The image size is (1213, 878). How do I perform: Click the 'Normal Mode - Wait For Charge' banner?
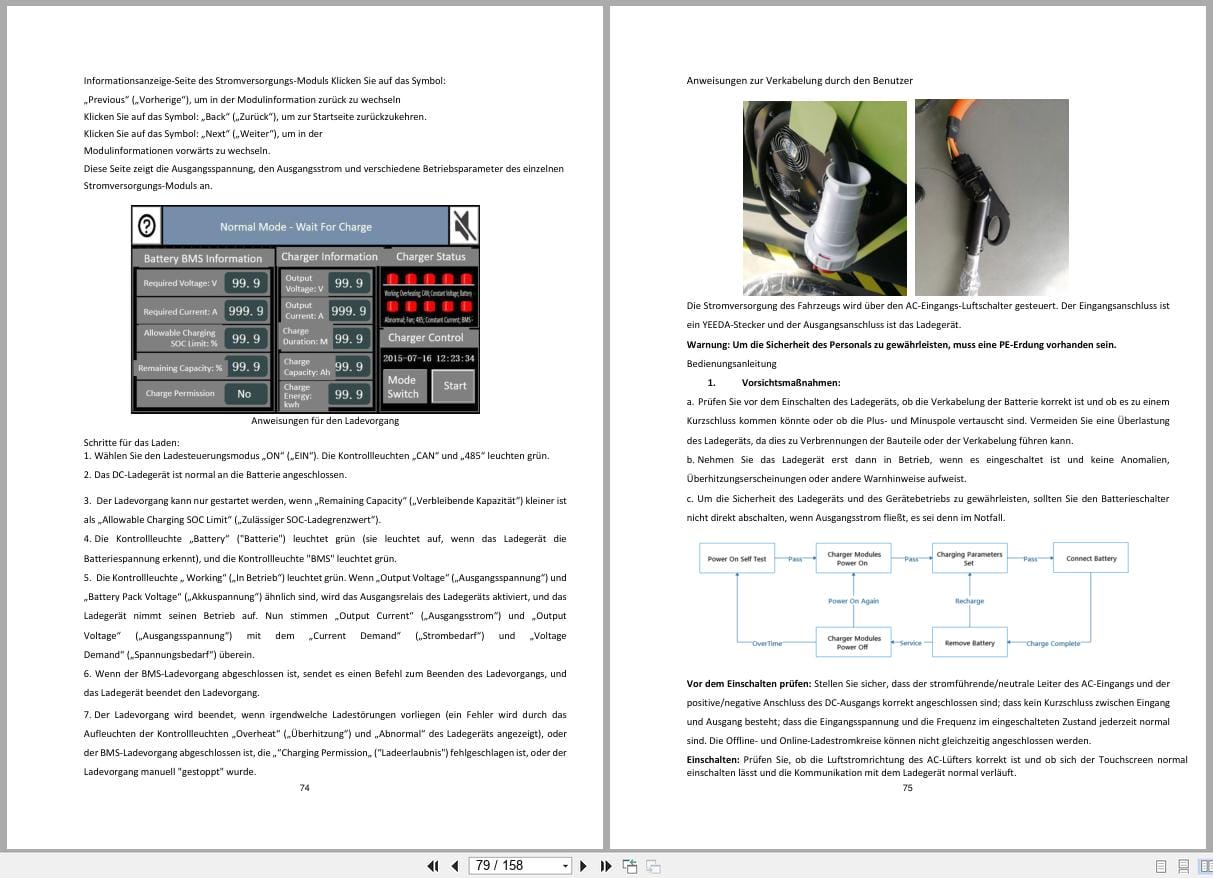(x=305, y=226)
